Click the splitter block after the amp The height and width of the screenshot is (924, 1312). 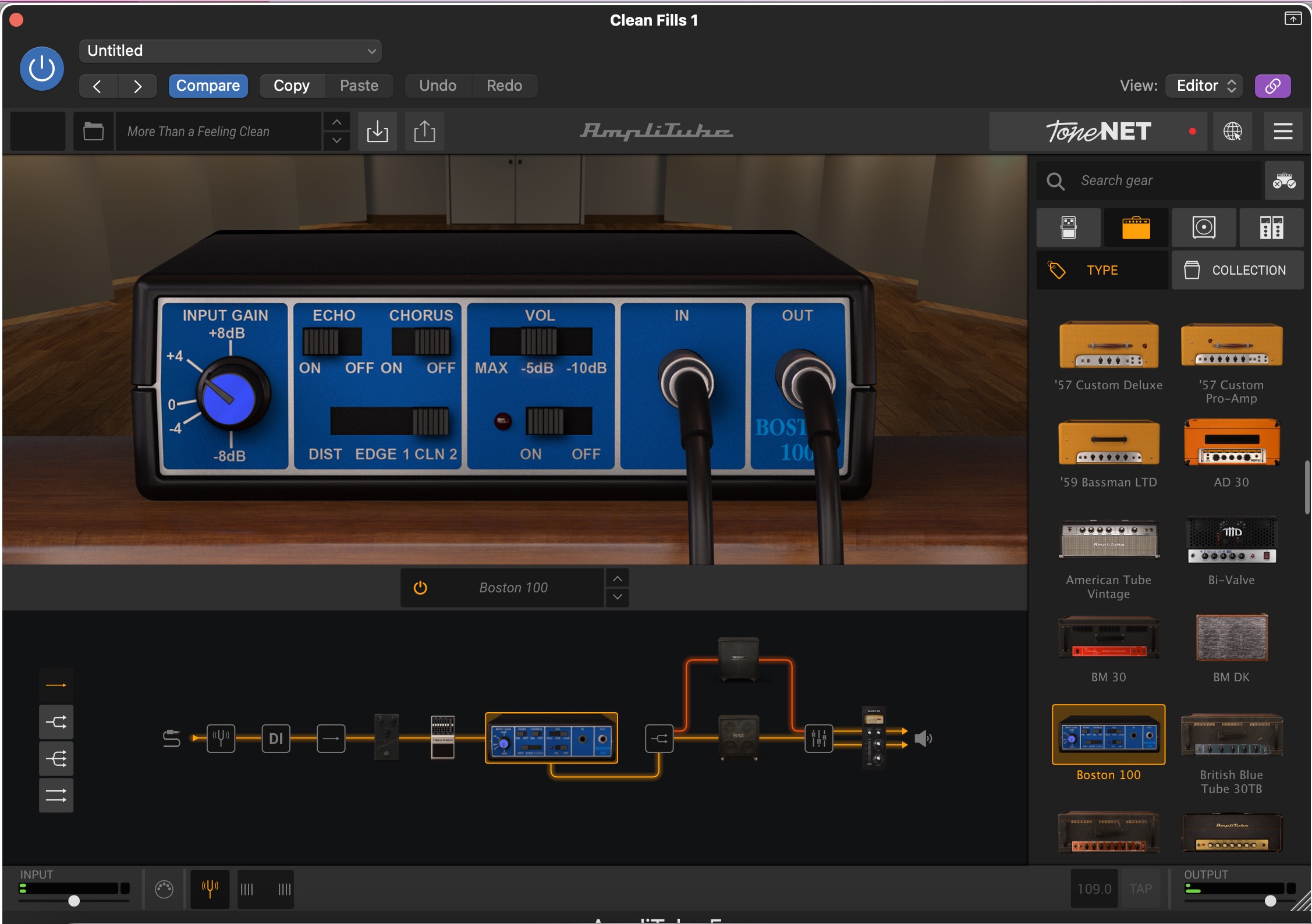coord(659,738)
